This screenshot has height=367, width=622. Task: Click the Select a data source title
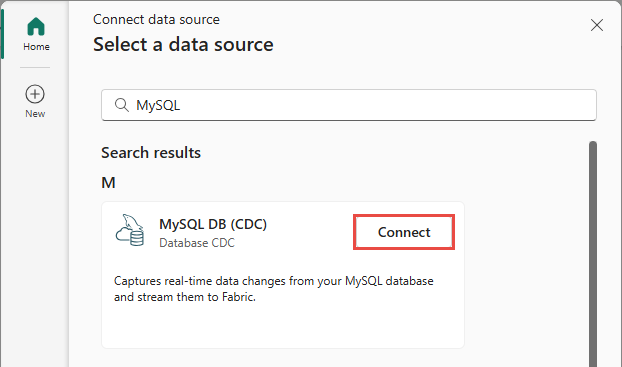coord(183,44)
